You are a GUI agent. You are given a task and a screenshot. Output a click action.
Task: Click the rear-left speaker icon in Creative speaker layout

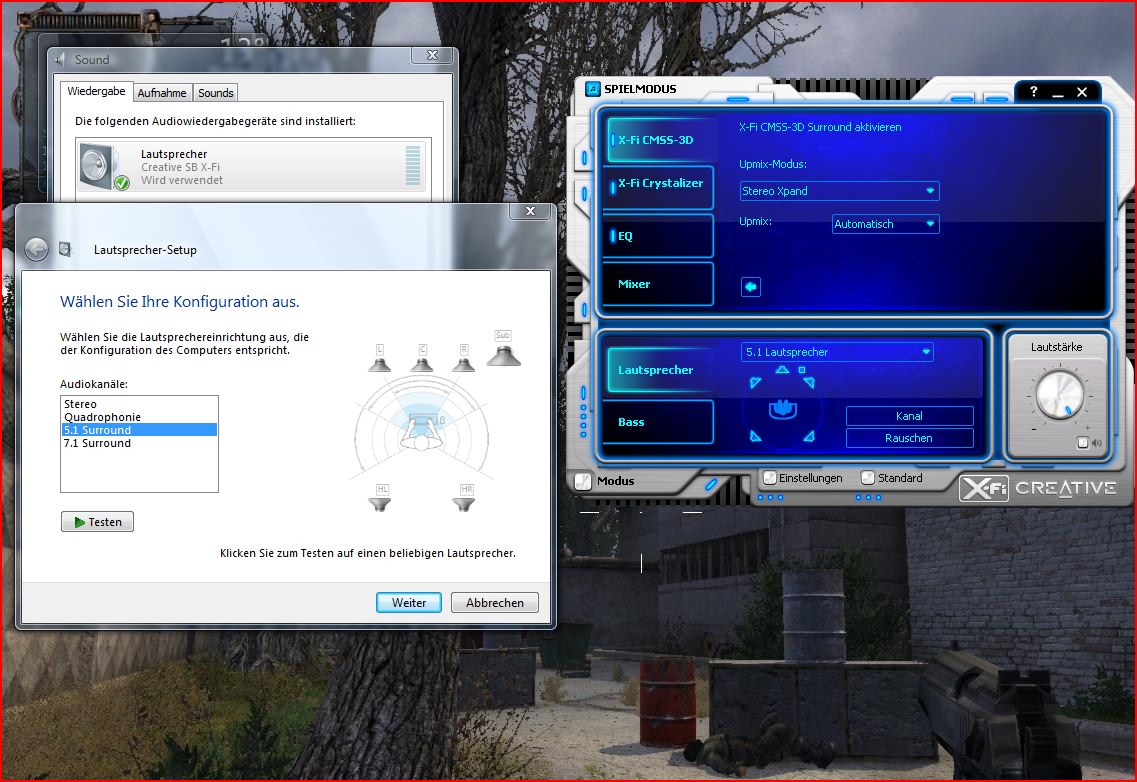tap(756, 436)
